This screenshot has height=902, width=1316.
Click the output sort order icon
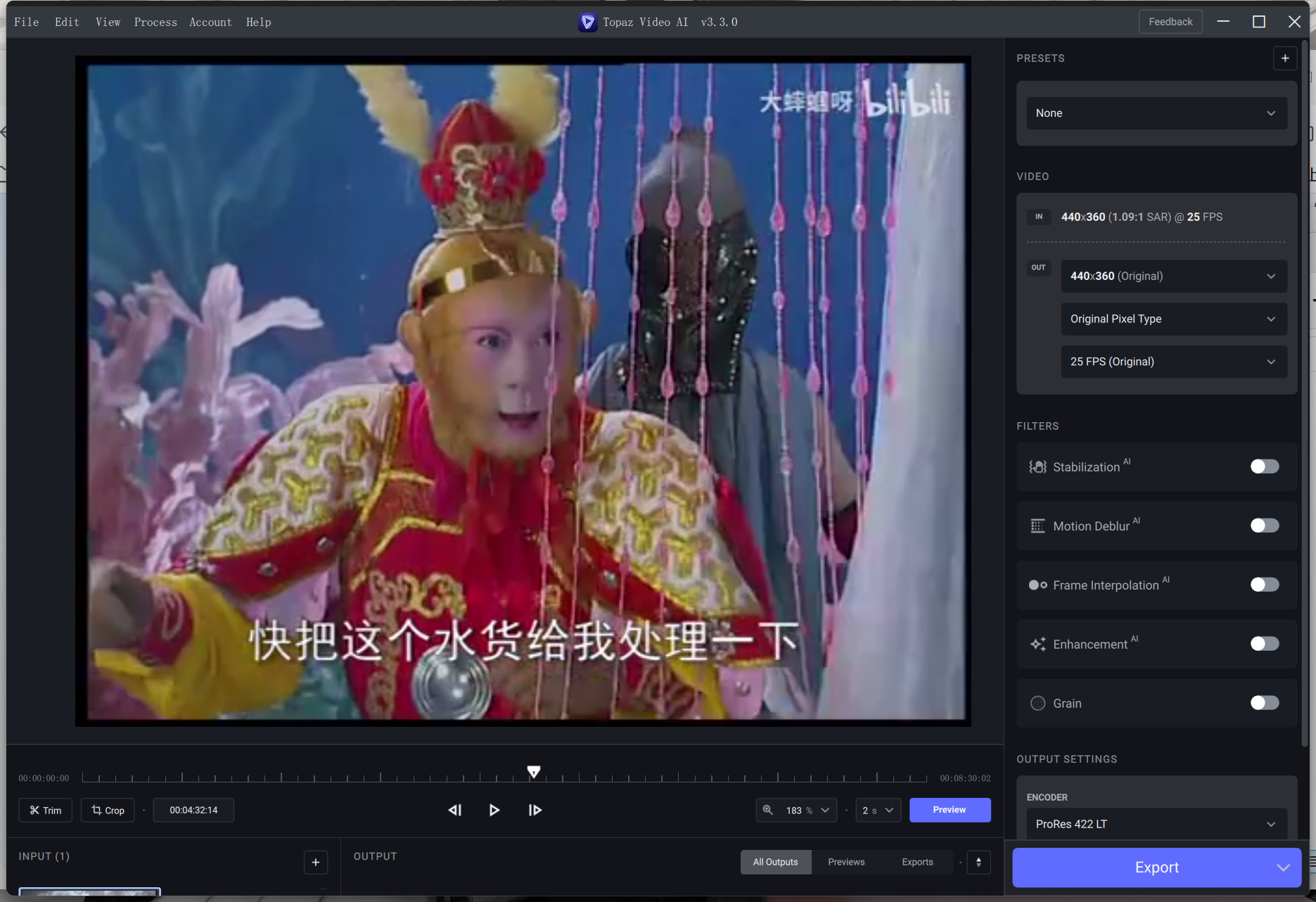[978, 862]
